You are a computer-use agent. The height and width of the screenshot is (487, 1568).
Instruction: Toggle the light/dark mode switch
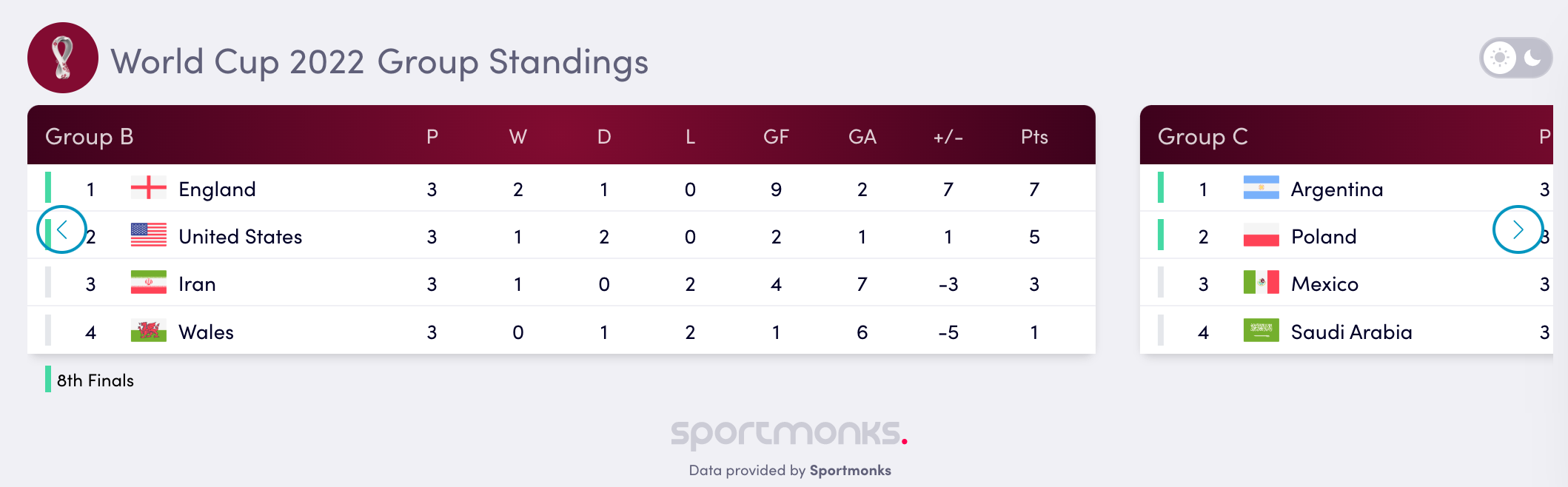click(1515, 58)
